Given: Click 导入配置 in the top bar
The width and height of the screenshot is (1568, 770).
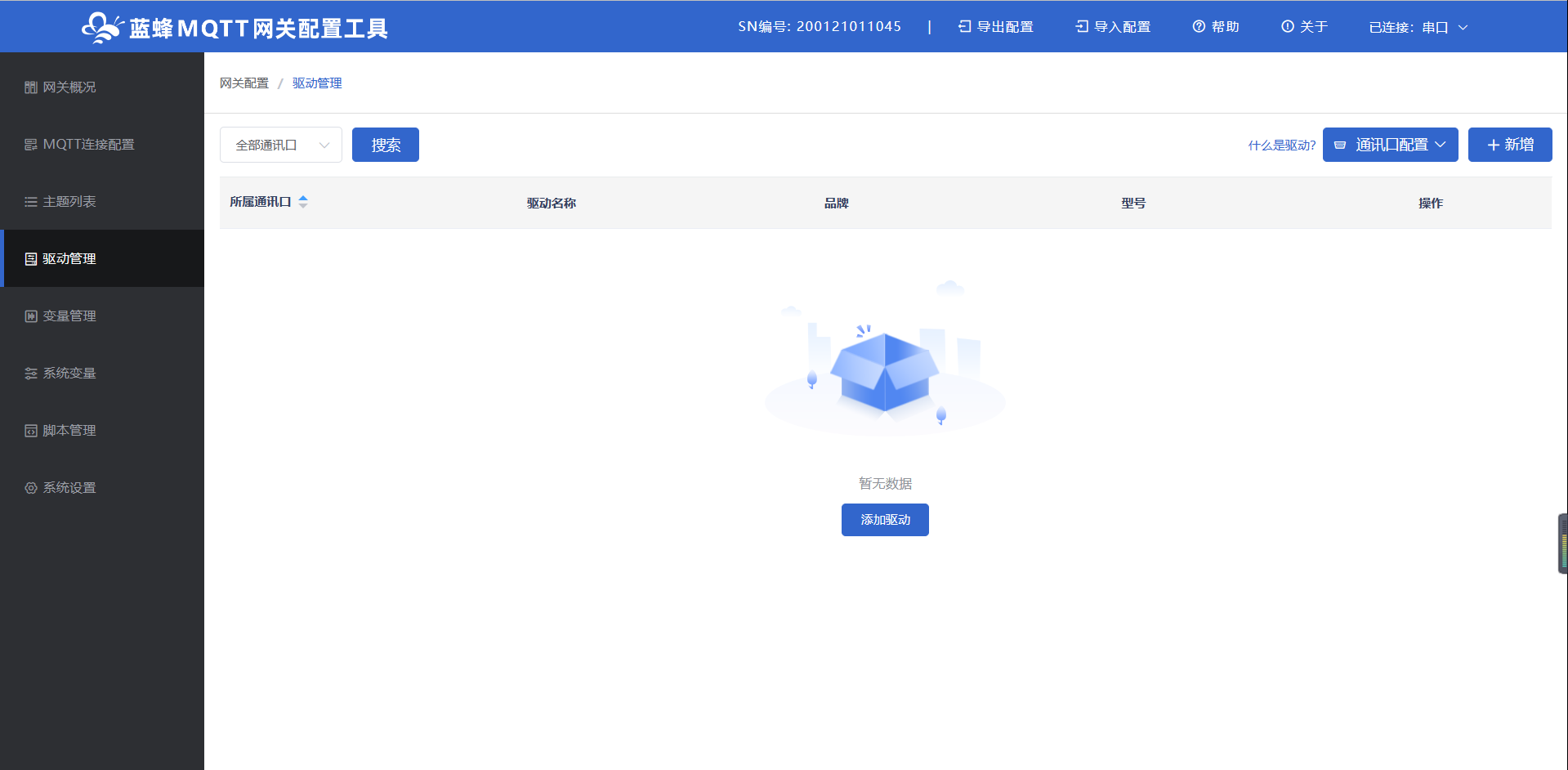Looking at the screenshot, I should click(x=1113, y=27).
